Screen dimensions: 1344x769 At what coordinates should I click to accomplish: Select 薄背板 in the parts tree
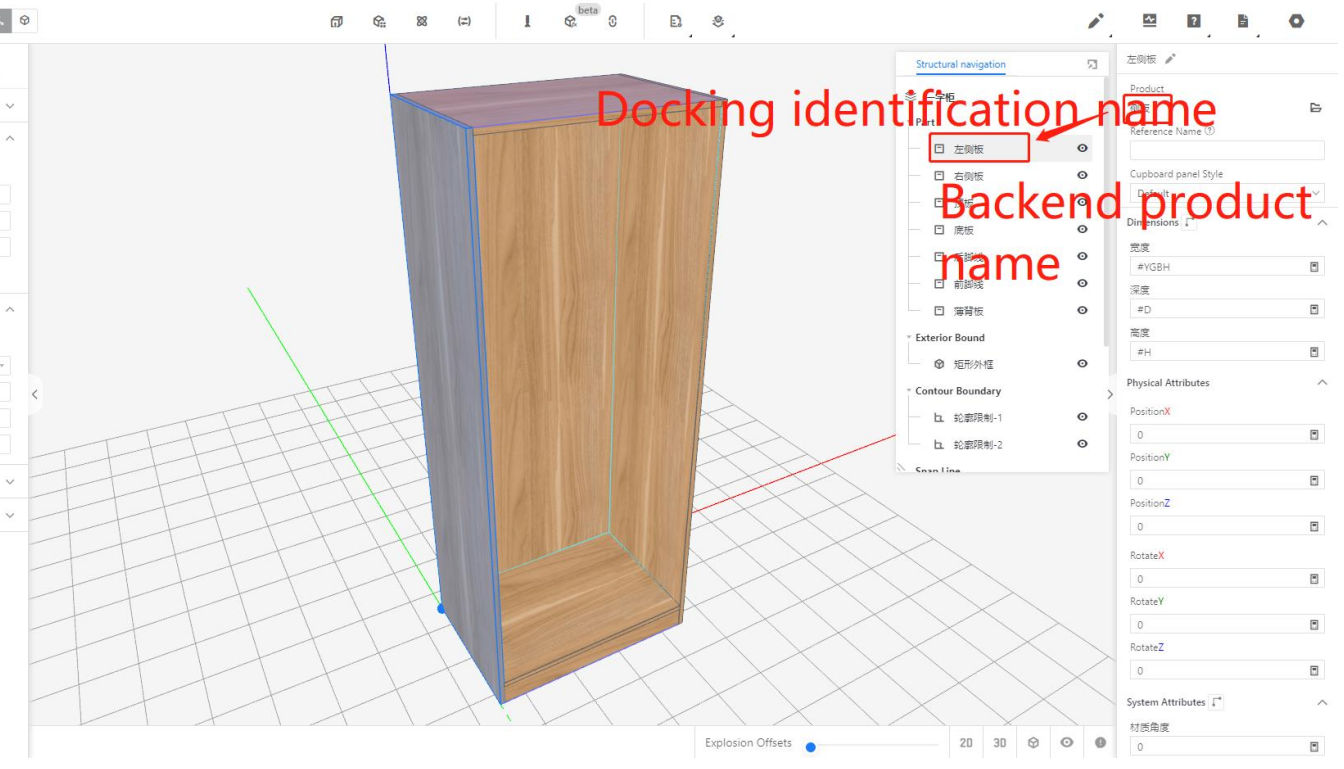point(968,311)
